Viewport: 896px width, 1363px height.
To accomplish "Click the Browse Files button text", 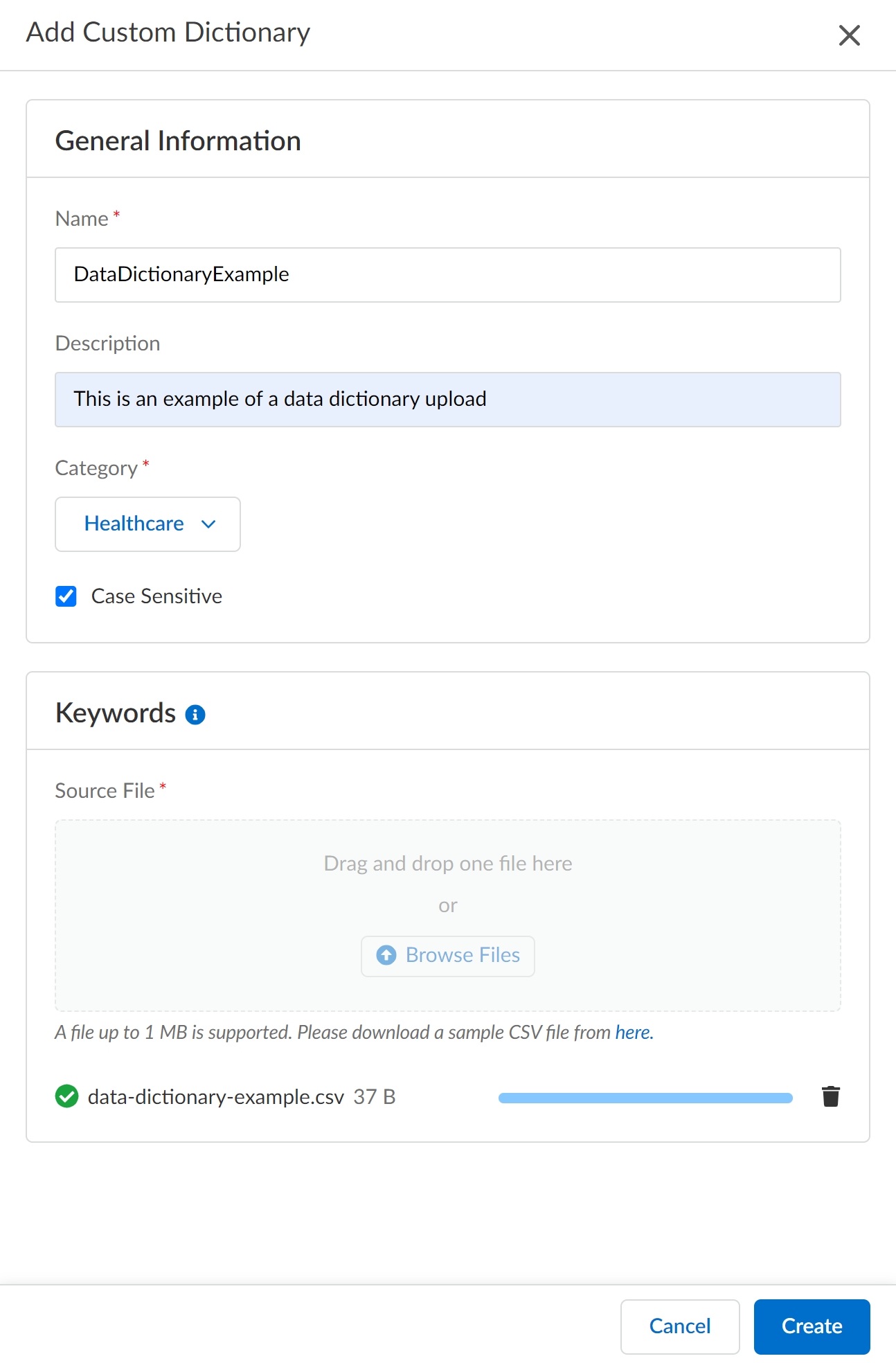I will click(463, 955).
